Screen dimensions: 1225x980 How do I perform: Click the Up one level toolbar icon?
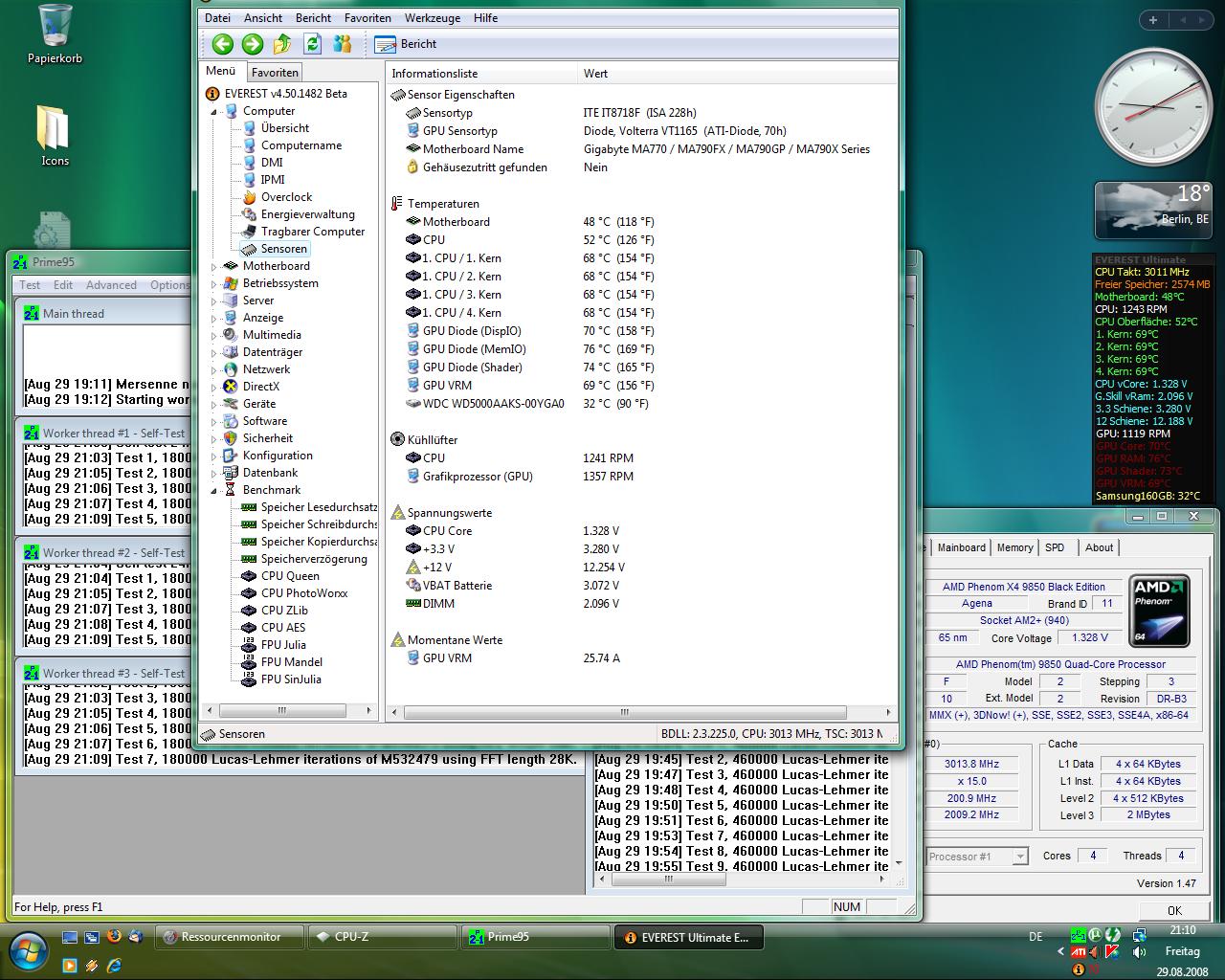point(282,44)
